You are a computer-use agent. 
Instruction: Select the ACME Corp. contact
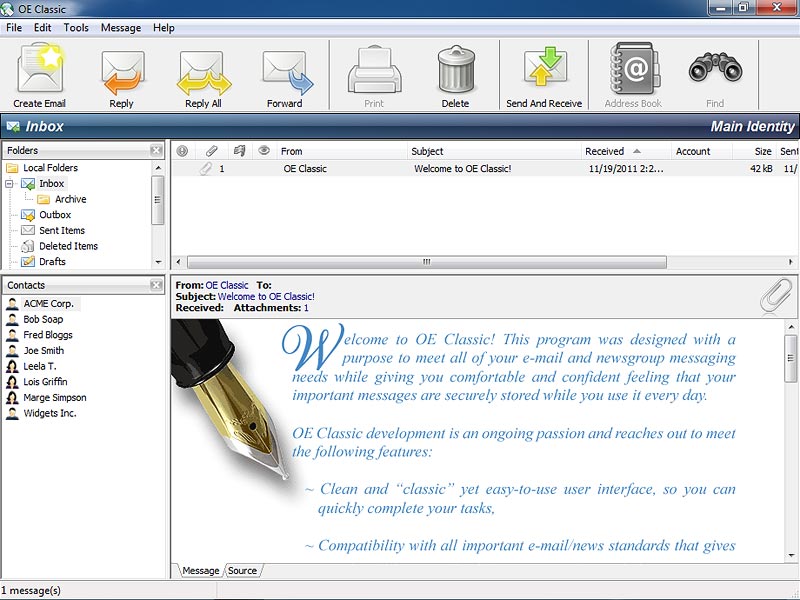tap(48, 304)
